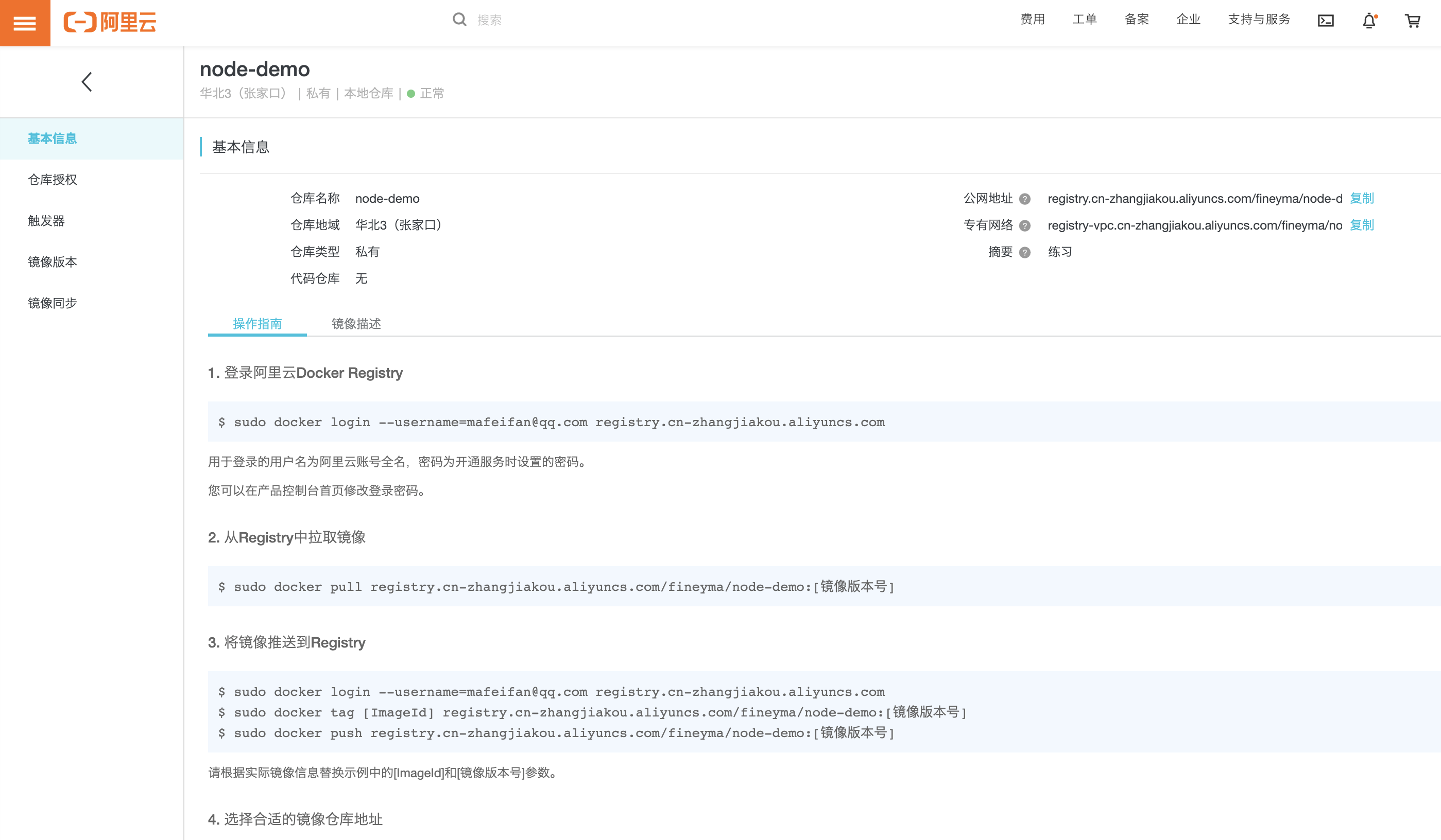This screenshot has height=840, width=1441.
Task: Open 镜像同步 in the sidebar
Action: pyautogui.click(x=53, y=303)
